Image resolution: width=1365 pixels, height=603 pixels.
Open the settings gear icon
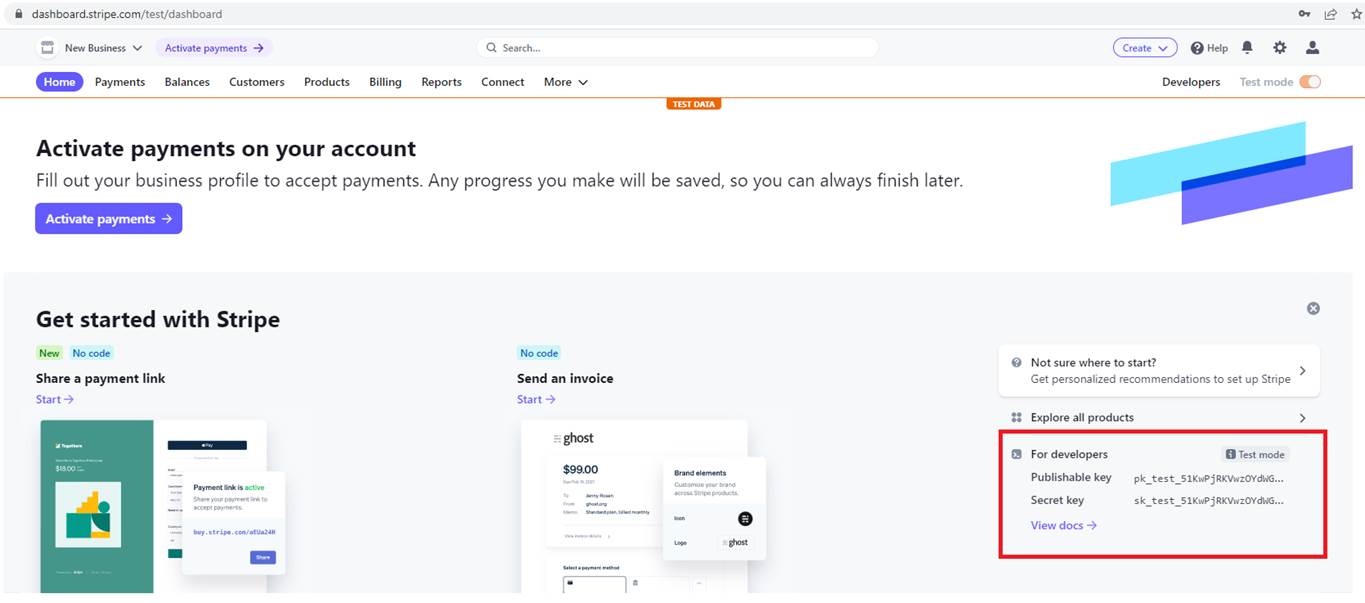tap(1280, 48)
